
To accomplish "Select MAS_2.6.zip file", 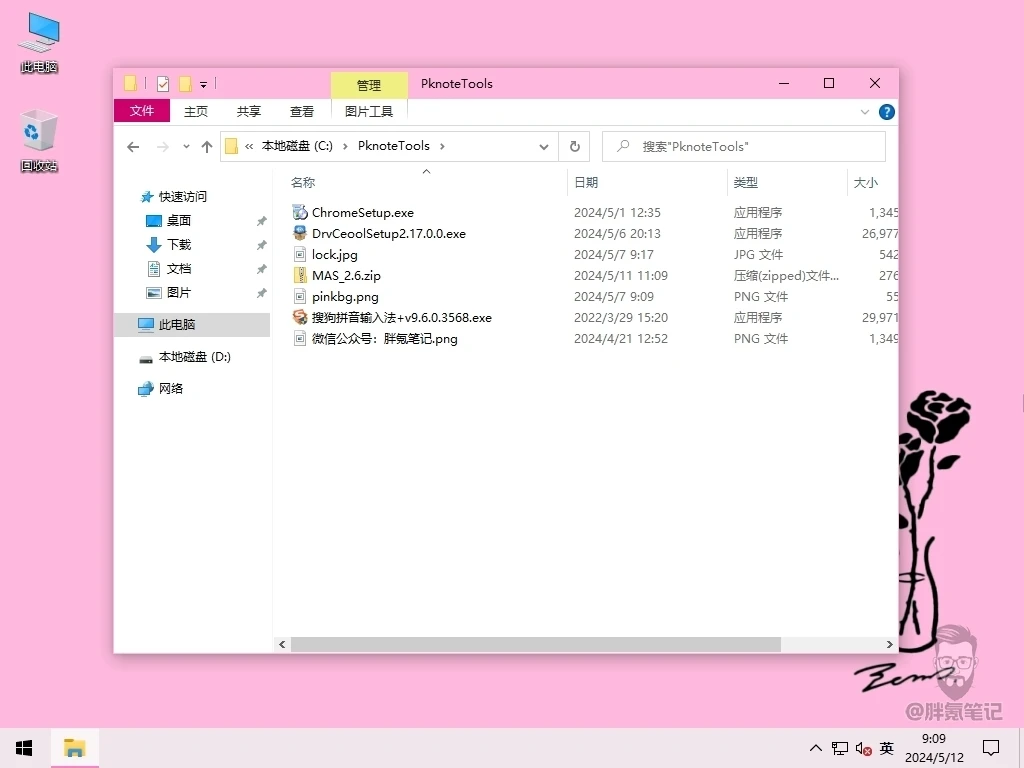I will pyautogui.click(x=346, y=276).
